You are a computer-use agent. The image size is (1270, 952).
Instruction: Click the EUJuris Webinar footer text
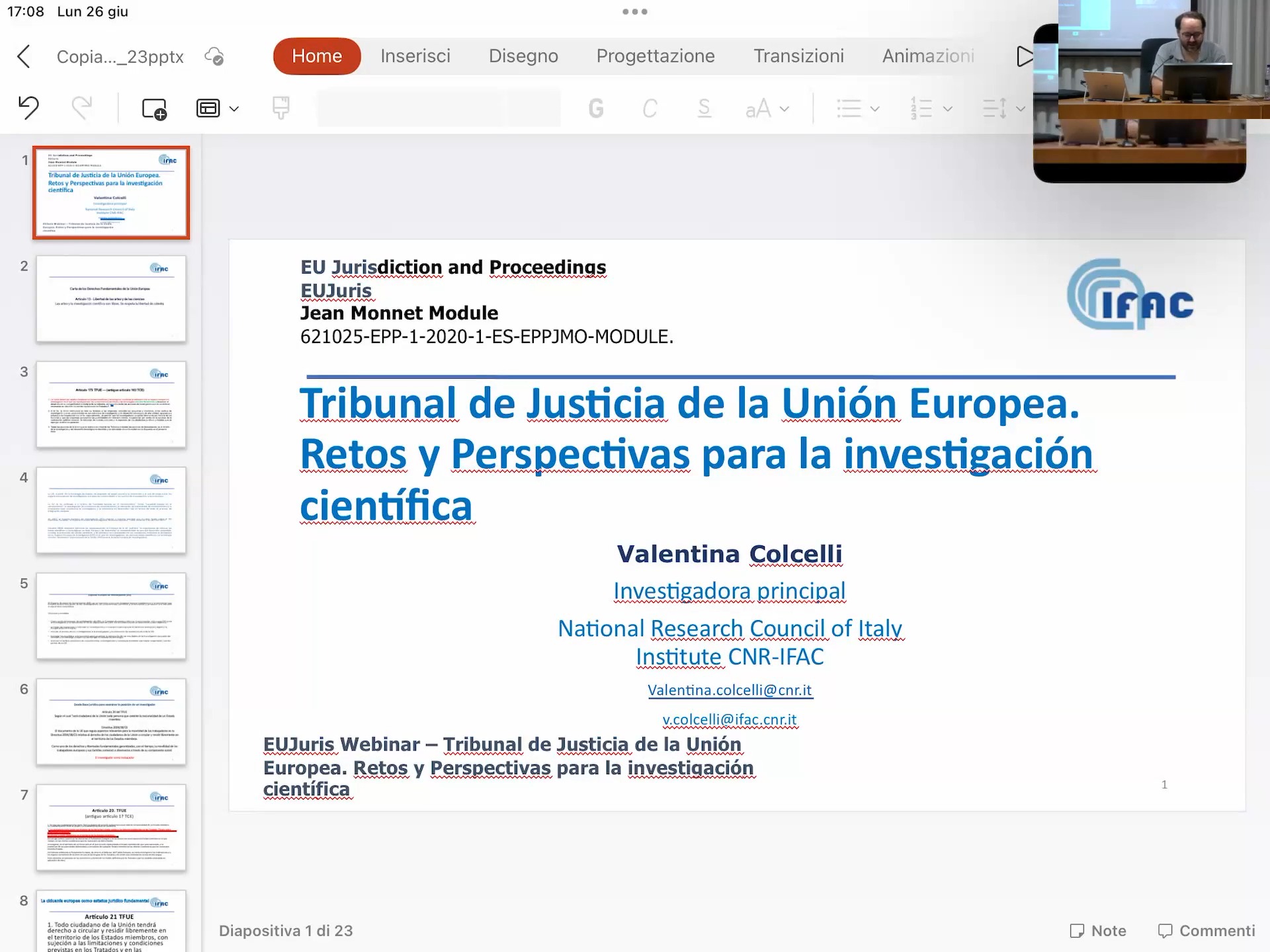click(x=508, y=767)
